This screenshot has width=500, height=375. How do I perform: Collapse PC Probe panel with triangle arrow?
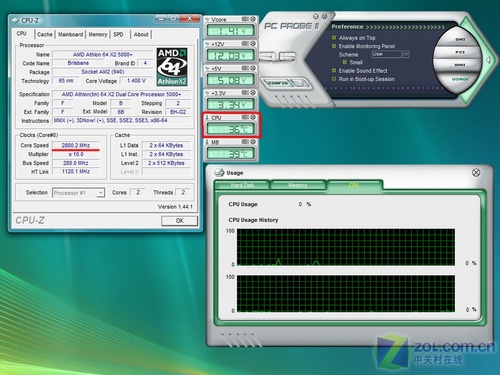[x=488, y=60]
